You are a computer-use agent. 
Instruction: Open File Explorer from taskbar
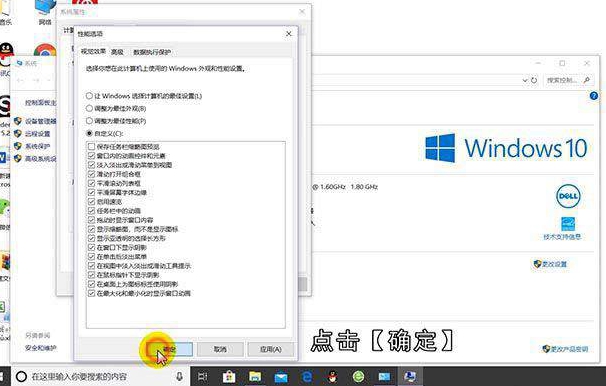click(255, 376)
